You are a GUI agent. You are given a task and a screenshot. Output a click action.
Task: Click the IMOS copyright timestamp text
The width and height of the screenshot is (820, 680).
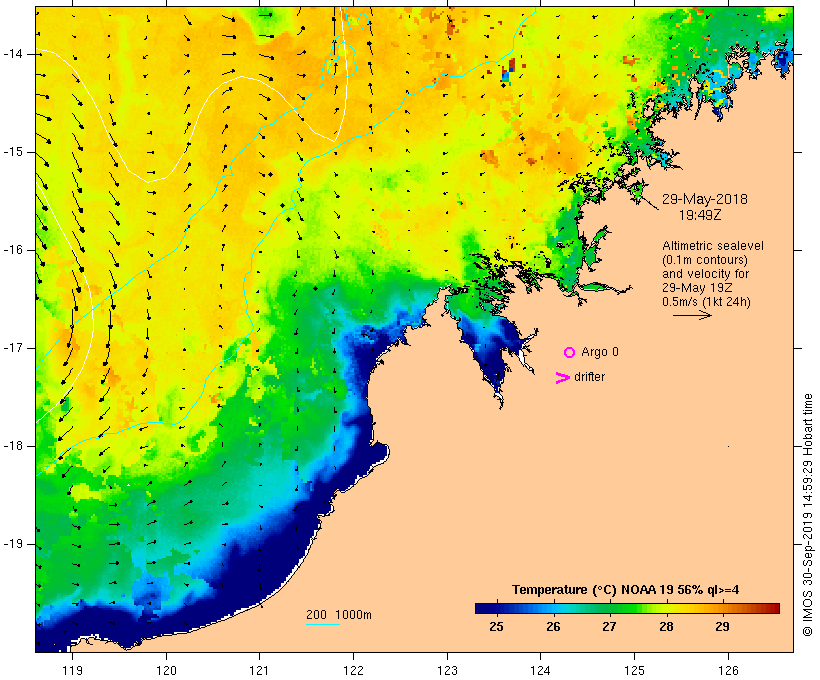coord(807,515)
